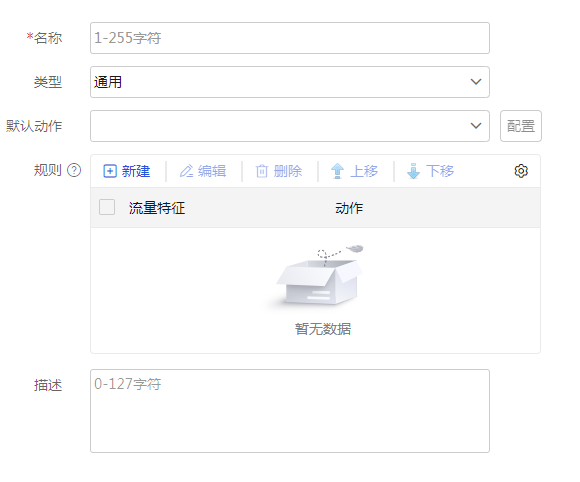Expand the 默认动作 dropdown arrow
Image resolution: width=580 pixels, height=482 pixels.
pos(476,126)
